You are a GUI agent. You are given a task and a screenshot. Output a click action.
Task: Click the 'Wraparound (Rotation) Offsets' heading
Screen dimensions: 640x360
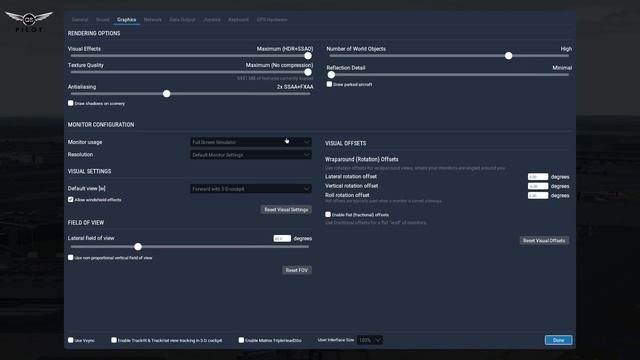[362, 159]
